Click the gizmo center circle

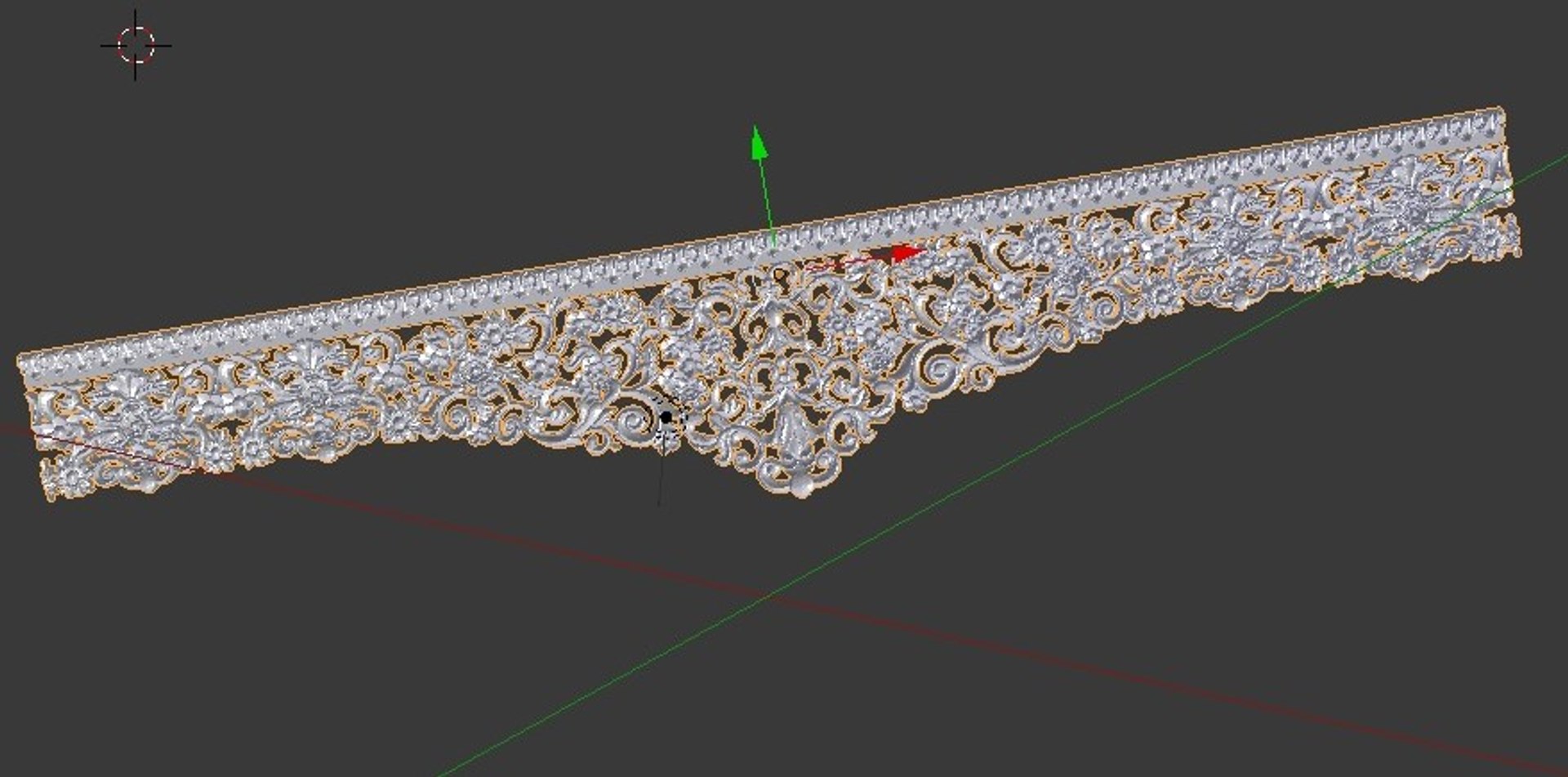[779, 273]
